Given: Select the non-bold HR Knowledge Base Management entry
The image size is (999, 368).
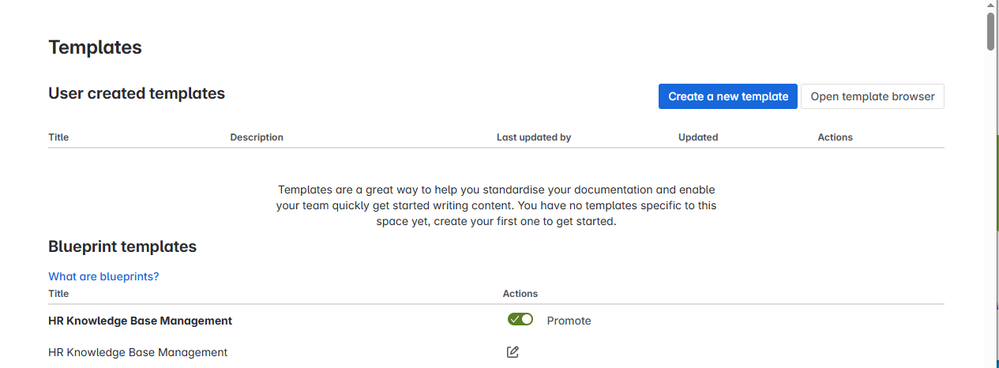Looking at the screenshot, I should point(138,352).
